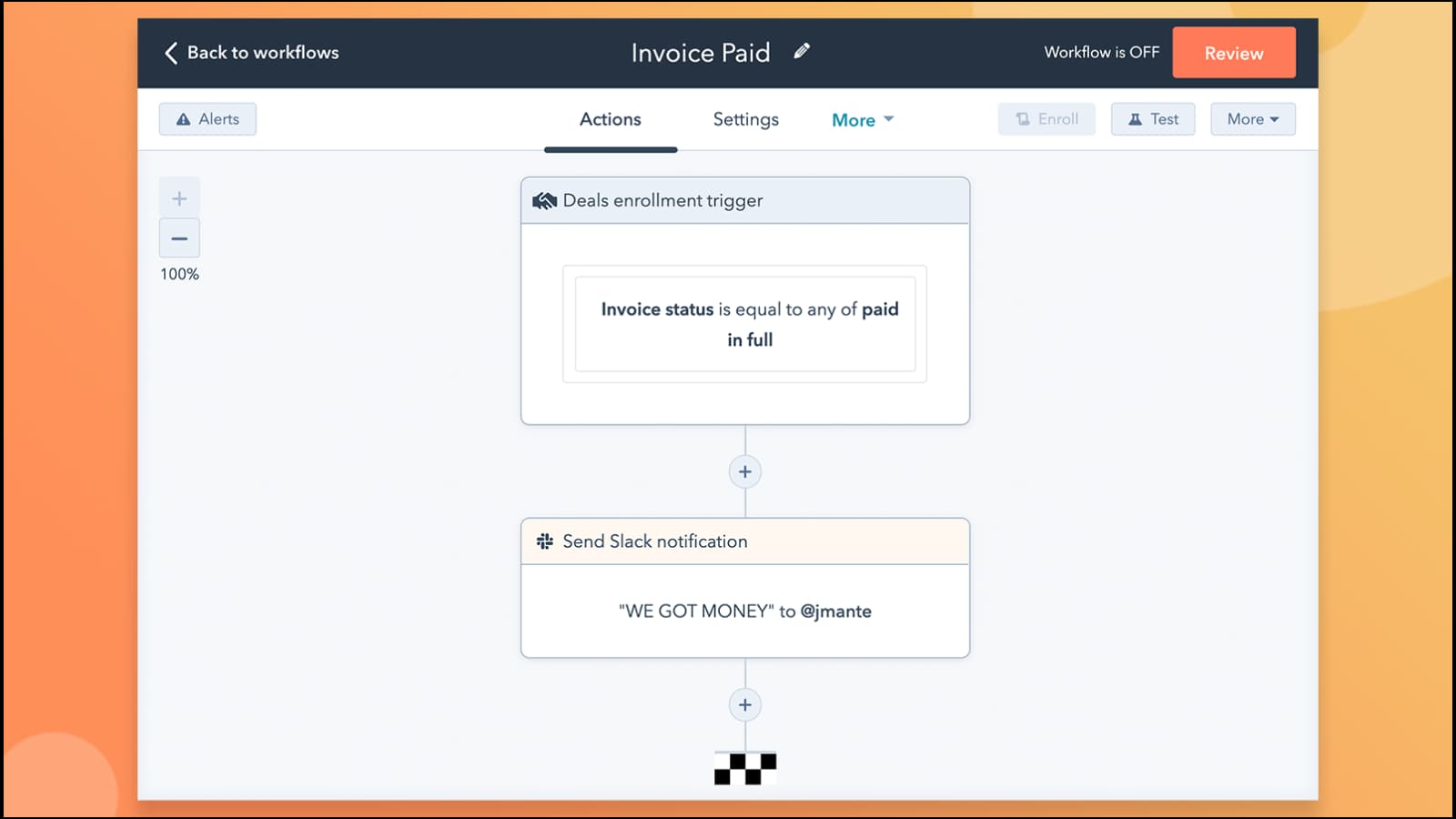Click the 100% zoom level indicator
Image resolution: width=1456 pixels, height=819 pixels.
[x=179, y=273]
